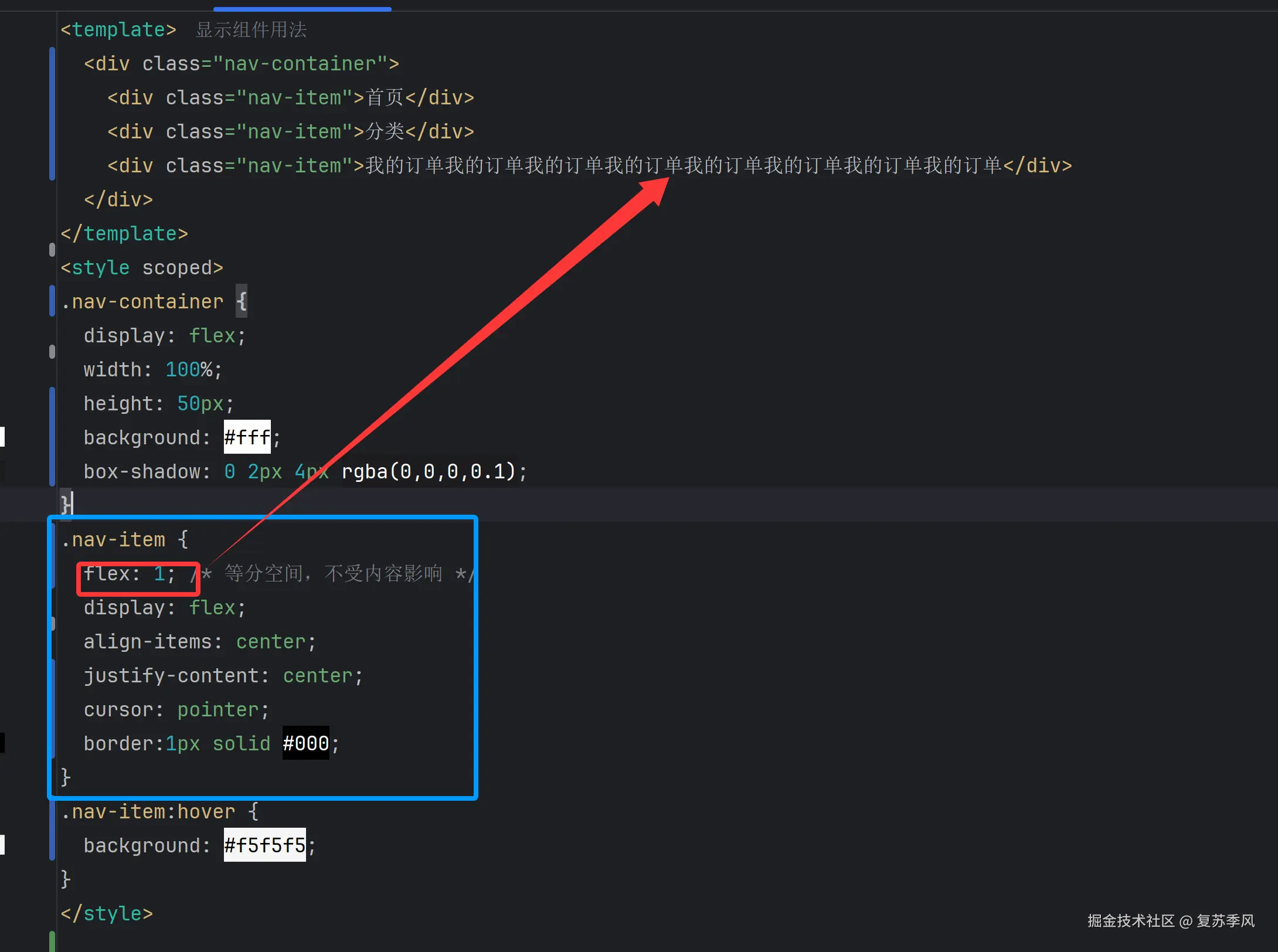Screen dimensions: 1278x952
Task: Click the inline #f5f5f5 hover background value
Action: coord(264,845)
